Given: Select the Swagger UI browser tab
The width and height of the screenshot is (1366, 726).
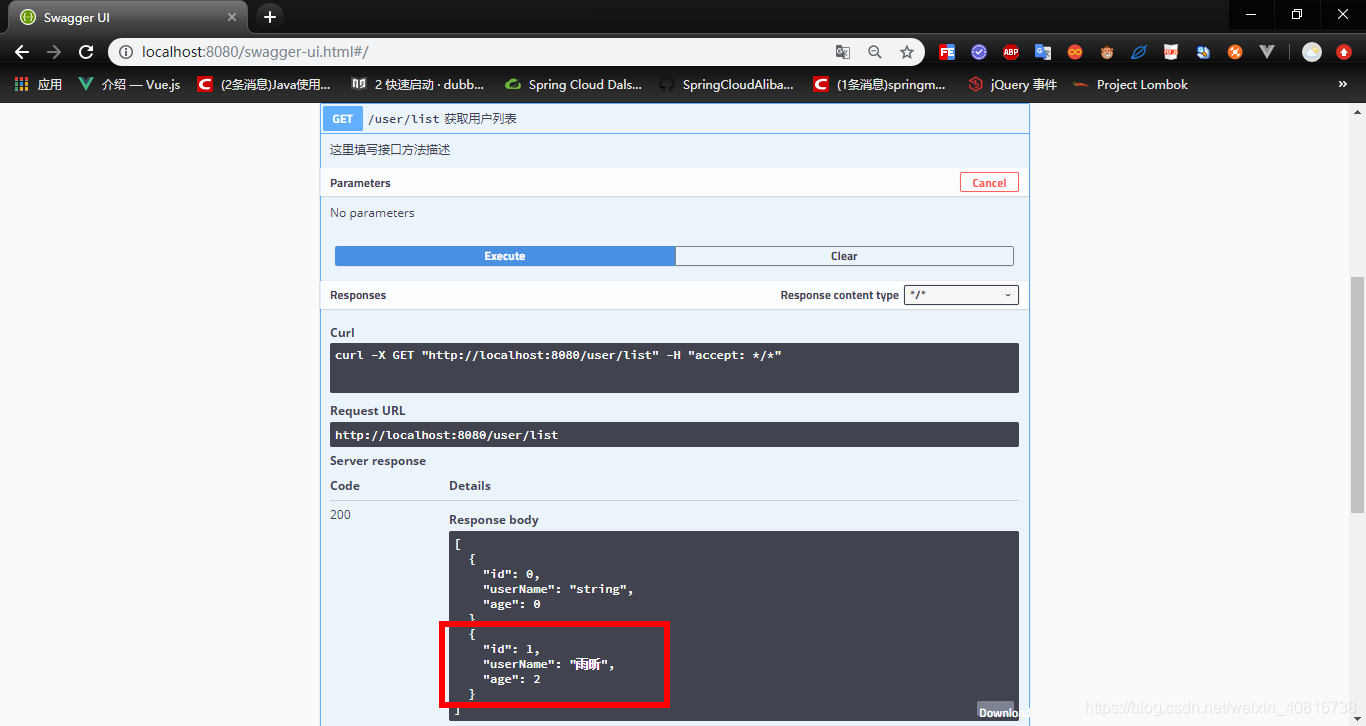Looking at the screenshot, I should tap(128, 17).
